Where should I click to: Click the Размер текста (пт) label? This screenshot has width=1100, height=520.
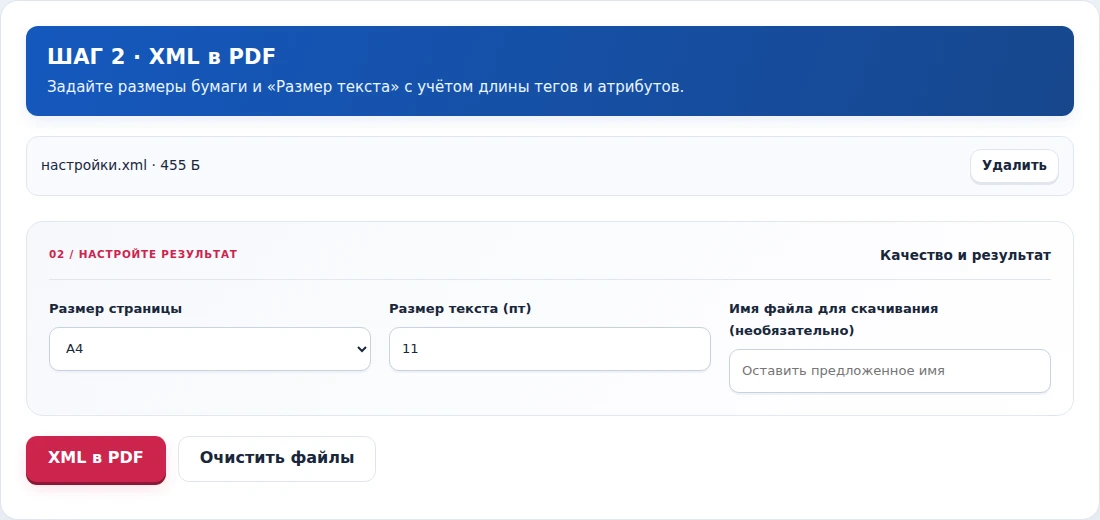point(460,309)
